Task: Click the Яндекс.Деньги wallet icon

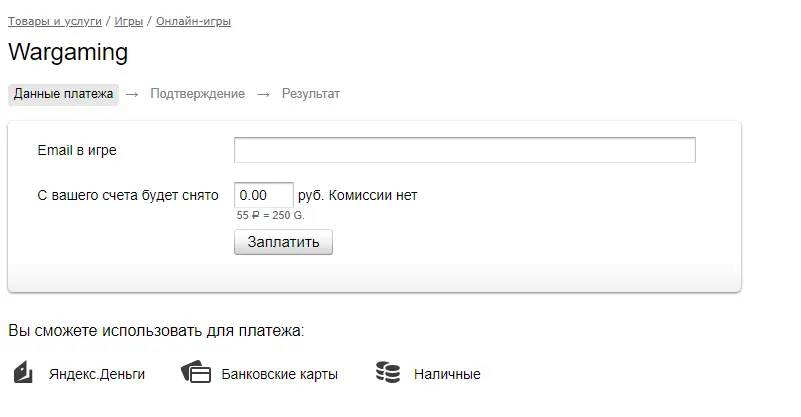Action: (x=23, y=372)
